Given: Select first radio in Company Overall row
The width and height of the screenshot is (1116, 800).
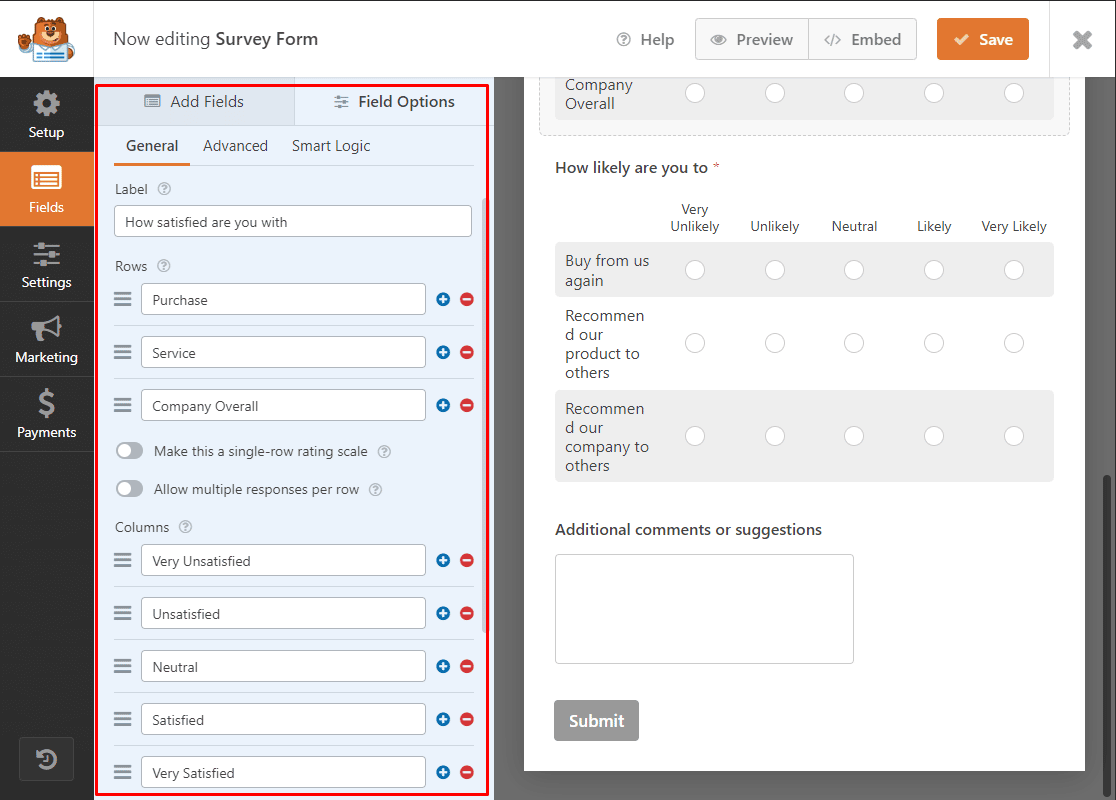Looking at the screenshot, I should tap(695, 93).
